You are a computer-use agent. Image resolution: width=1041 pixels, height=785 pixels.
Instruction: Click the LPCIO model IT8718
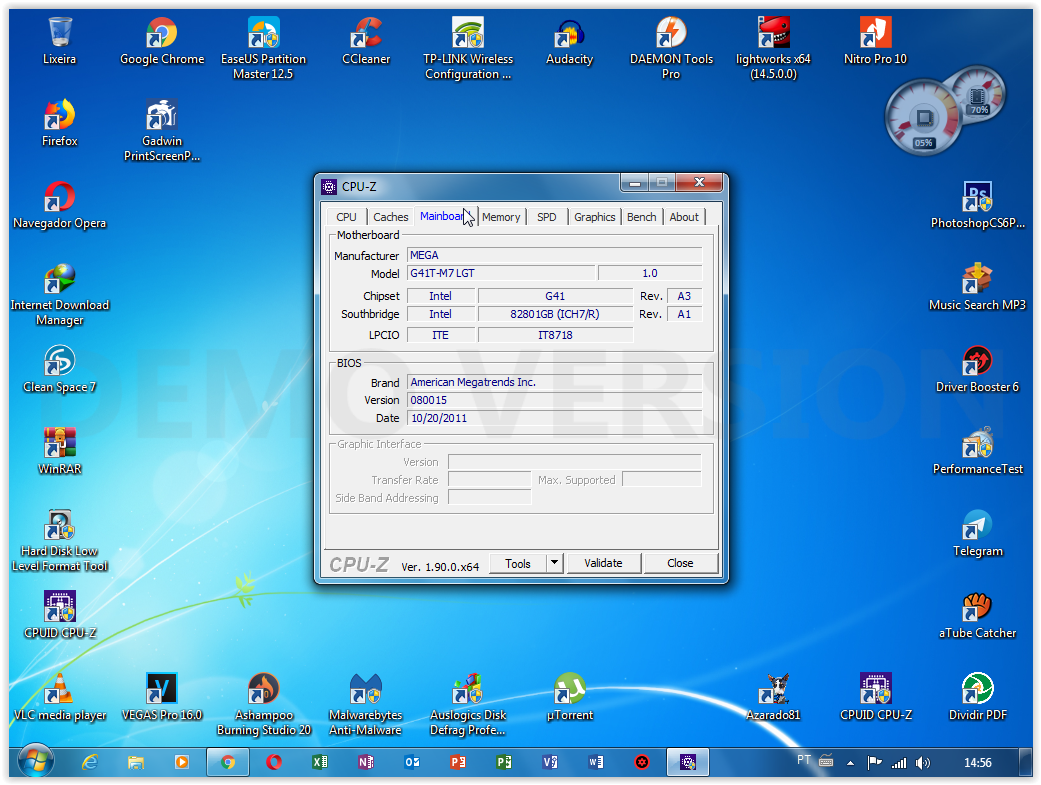(555, 335)
